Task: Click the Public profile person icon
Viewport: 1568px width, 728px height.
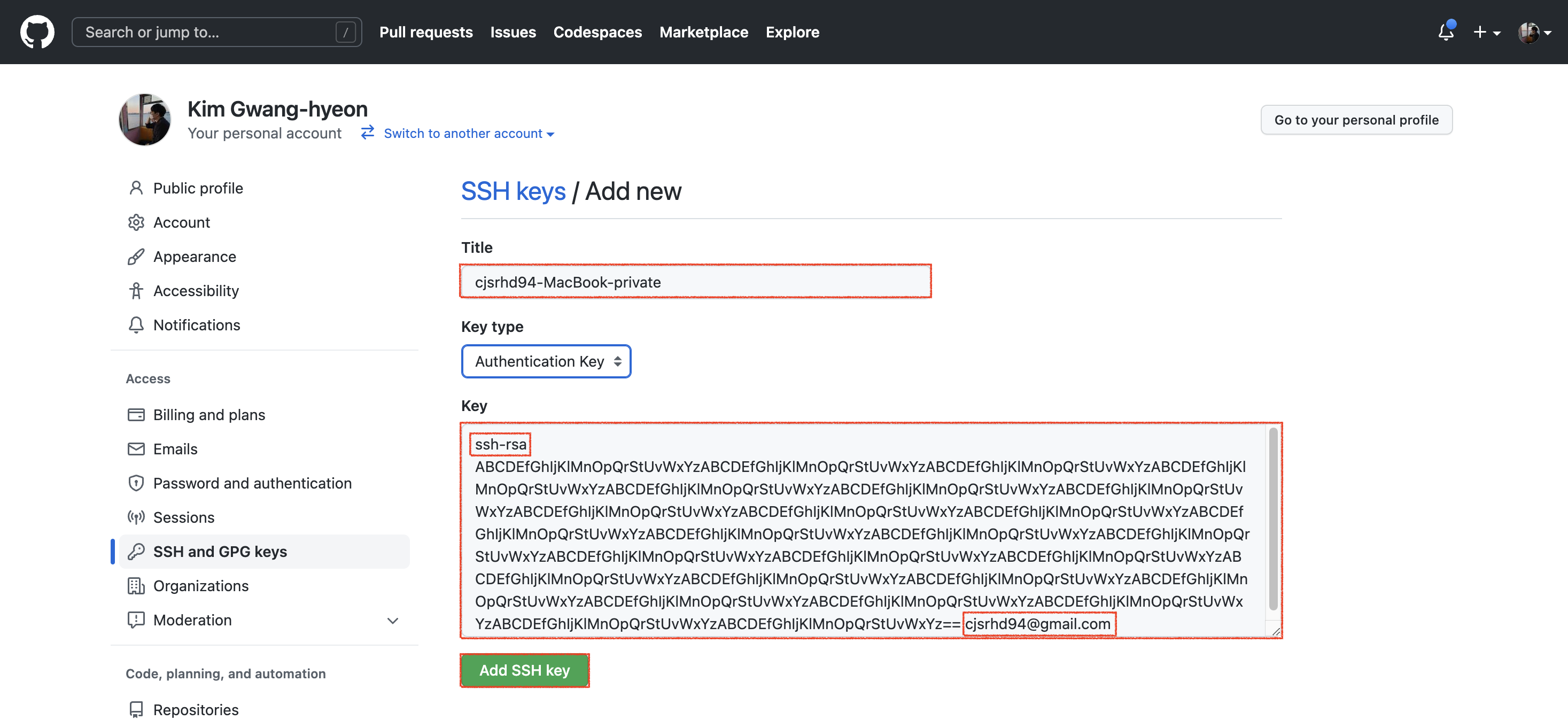Action: click(136, 188)
